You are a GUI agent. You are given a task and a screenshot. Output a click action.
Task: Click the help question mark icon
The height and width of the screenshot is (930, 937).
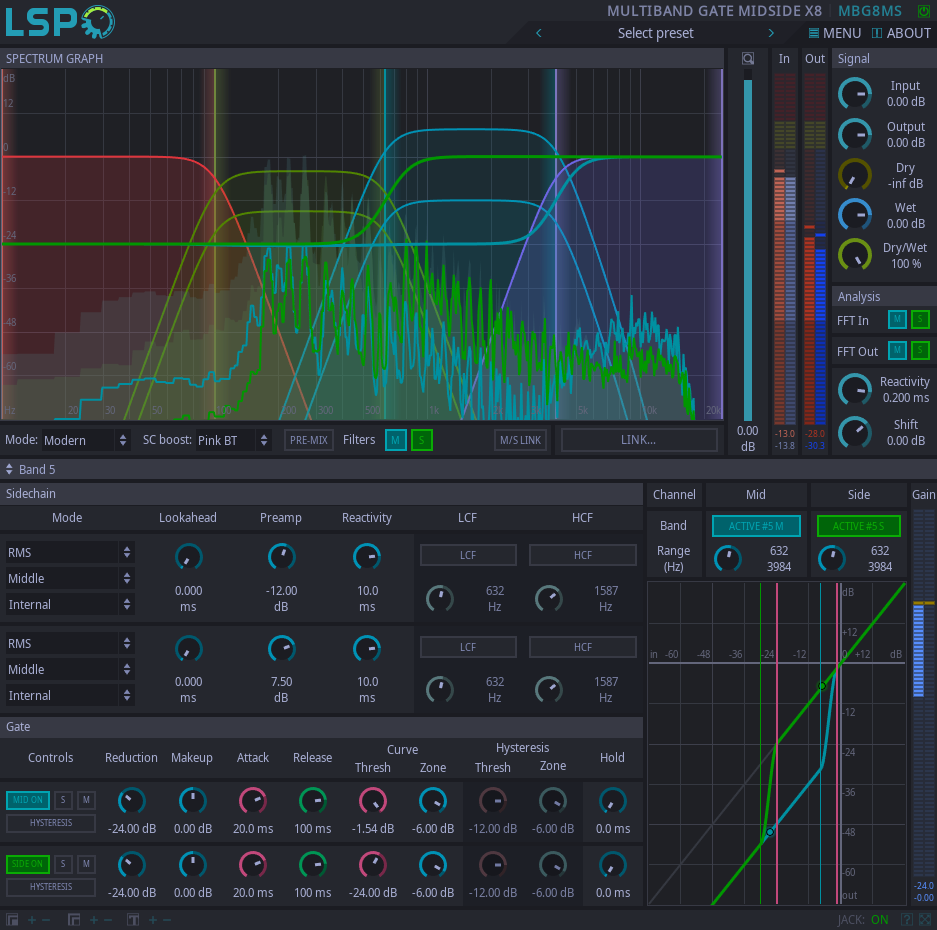pos(907,920)
